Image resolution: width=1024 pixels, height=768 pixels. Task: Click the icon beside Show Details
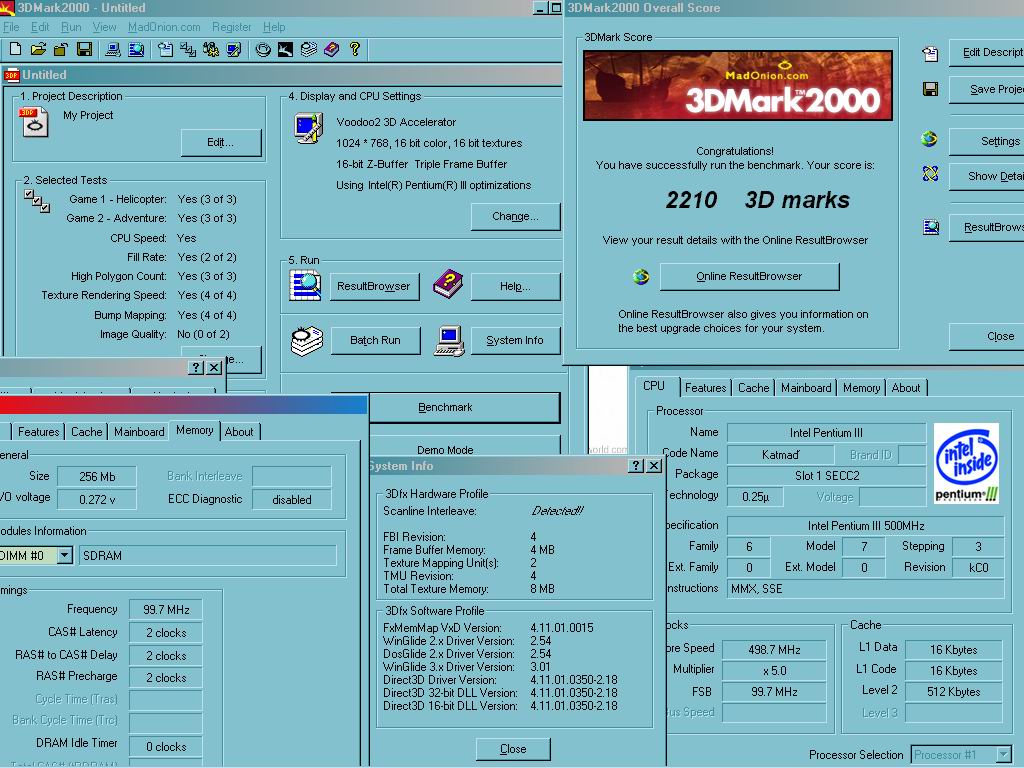coord(930,174)
